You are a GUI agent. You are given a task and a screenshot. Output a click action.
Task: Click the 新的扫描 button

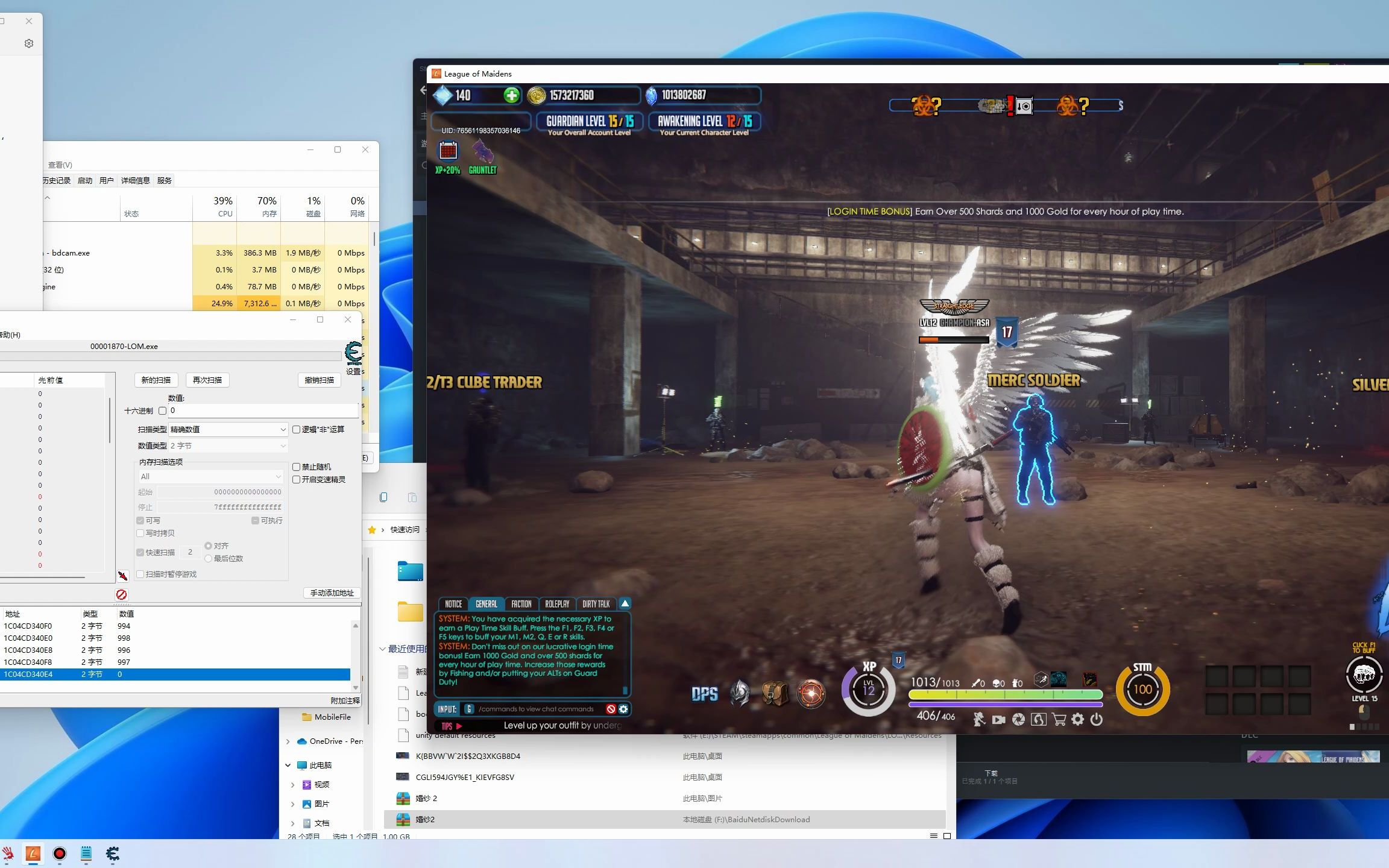point(156,380)
